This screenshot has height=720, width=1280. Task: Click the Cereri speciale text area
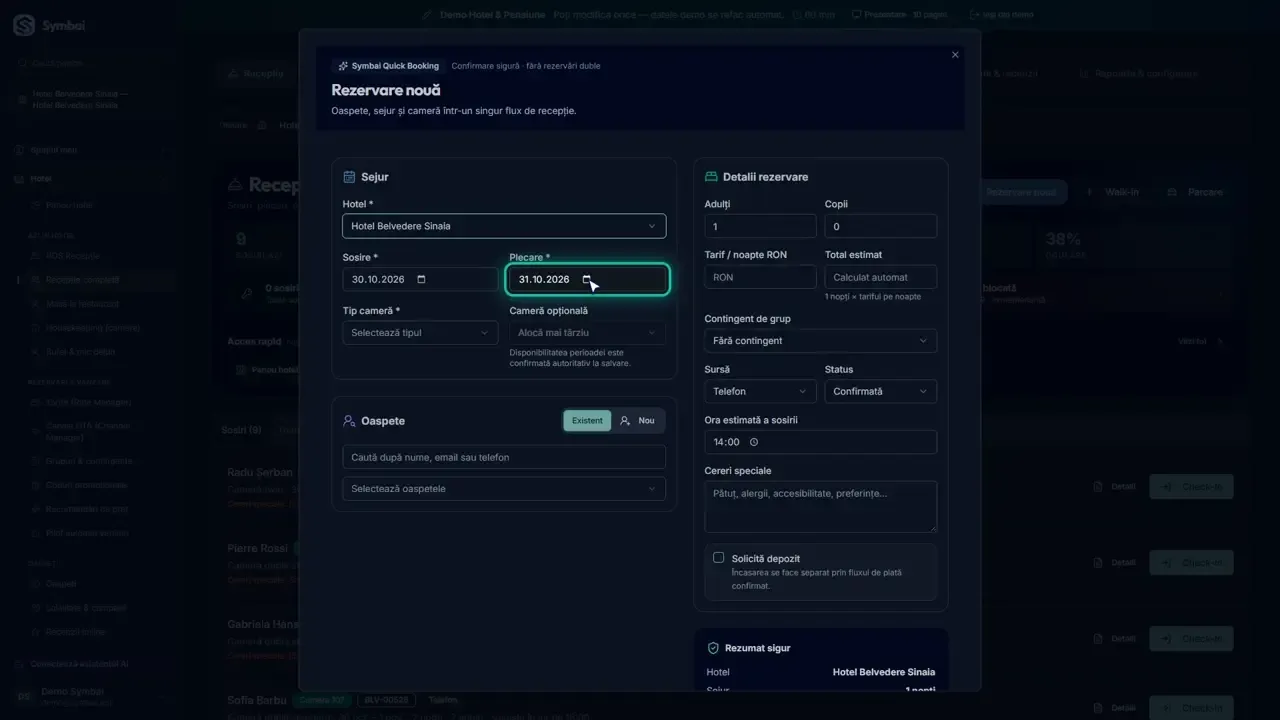tap(820, 507)
